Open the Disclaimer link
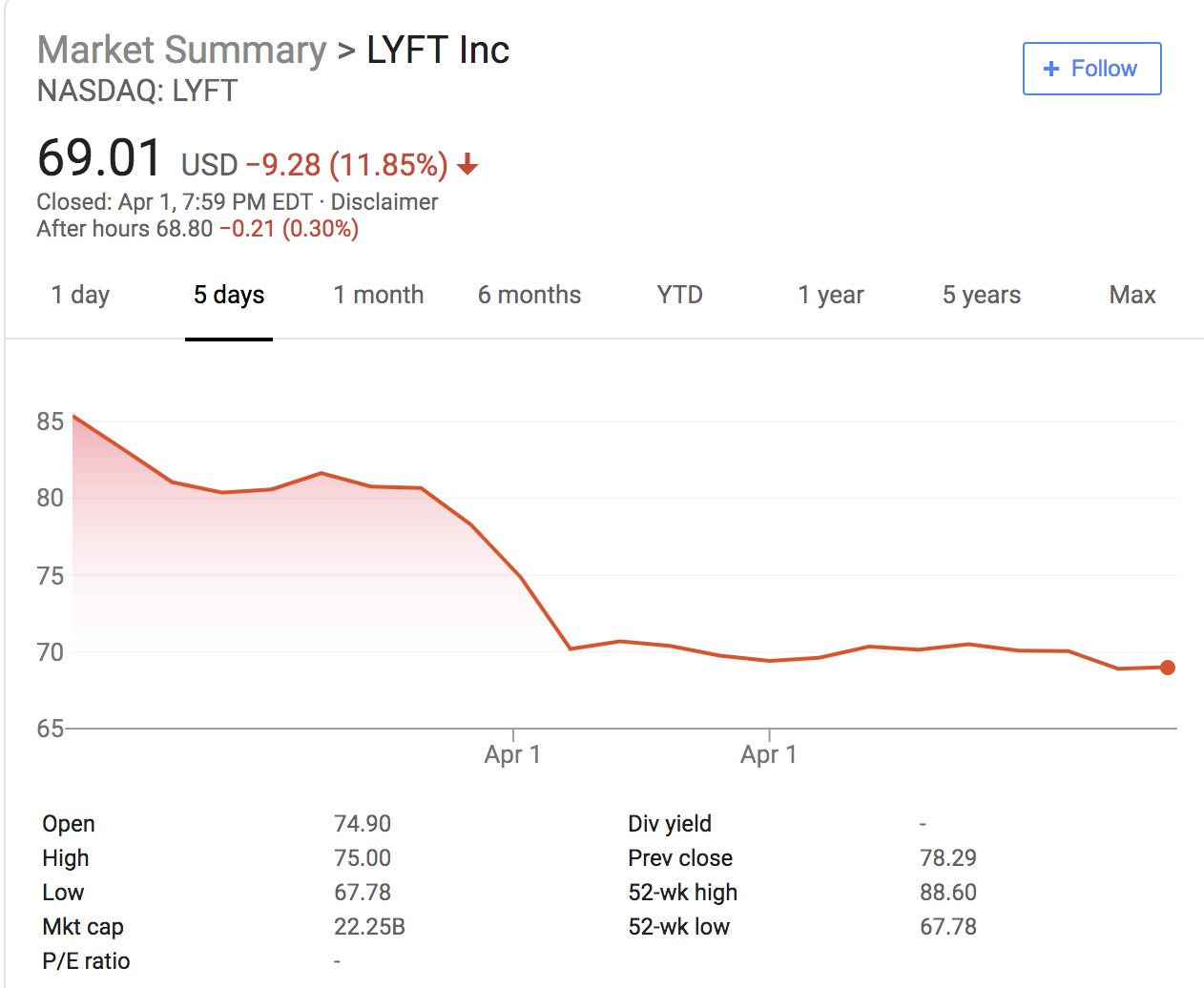The image size is (1204, 988). tap(384, 202)
